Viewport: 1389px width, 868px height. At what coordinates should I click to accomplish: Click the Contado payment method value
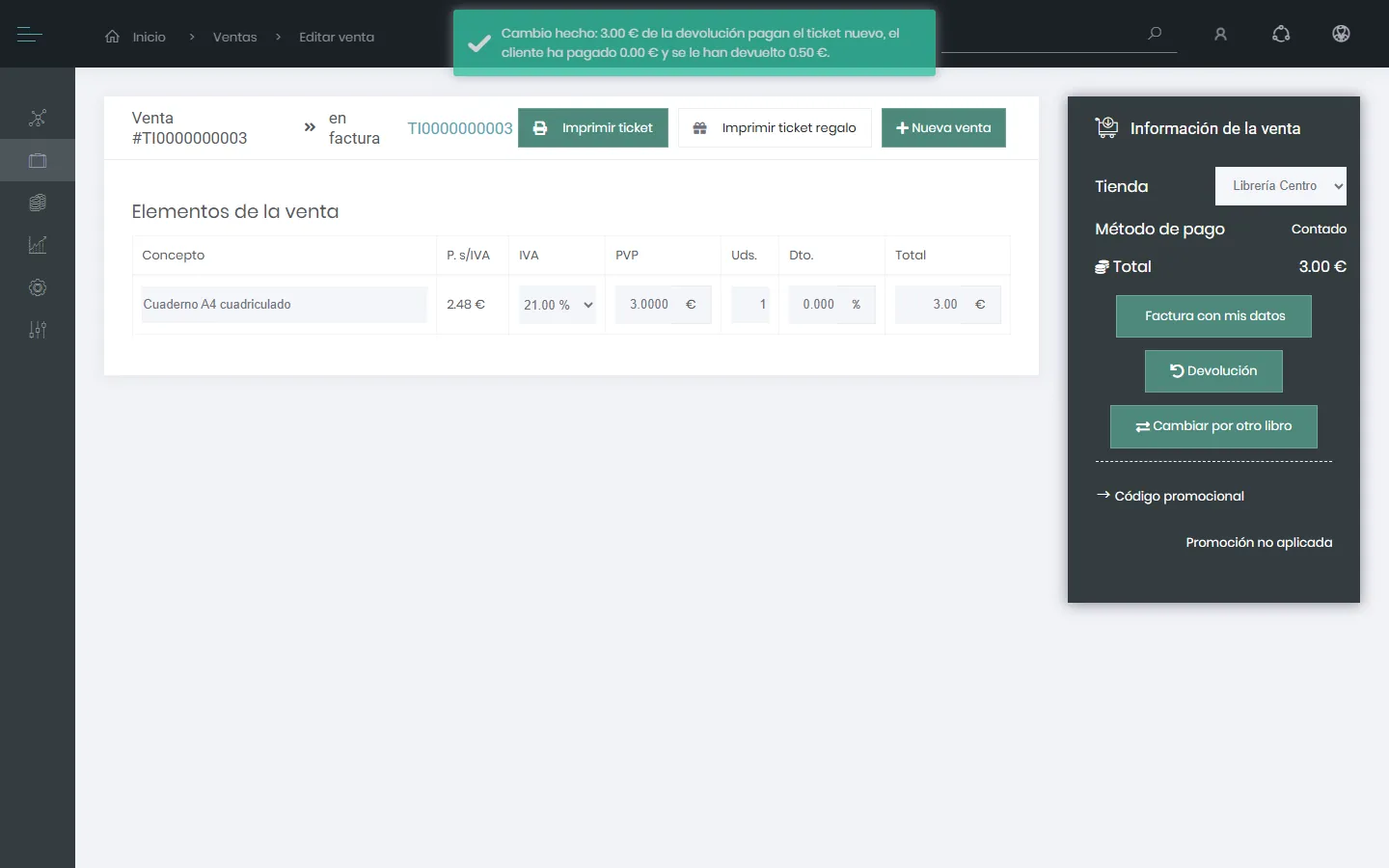[x=1319, y=230]
